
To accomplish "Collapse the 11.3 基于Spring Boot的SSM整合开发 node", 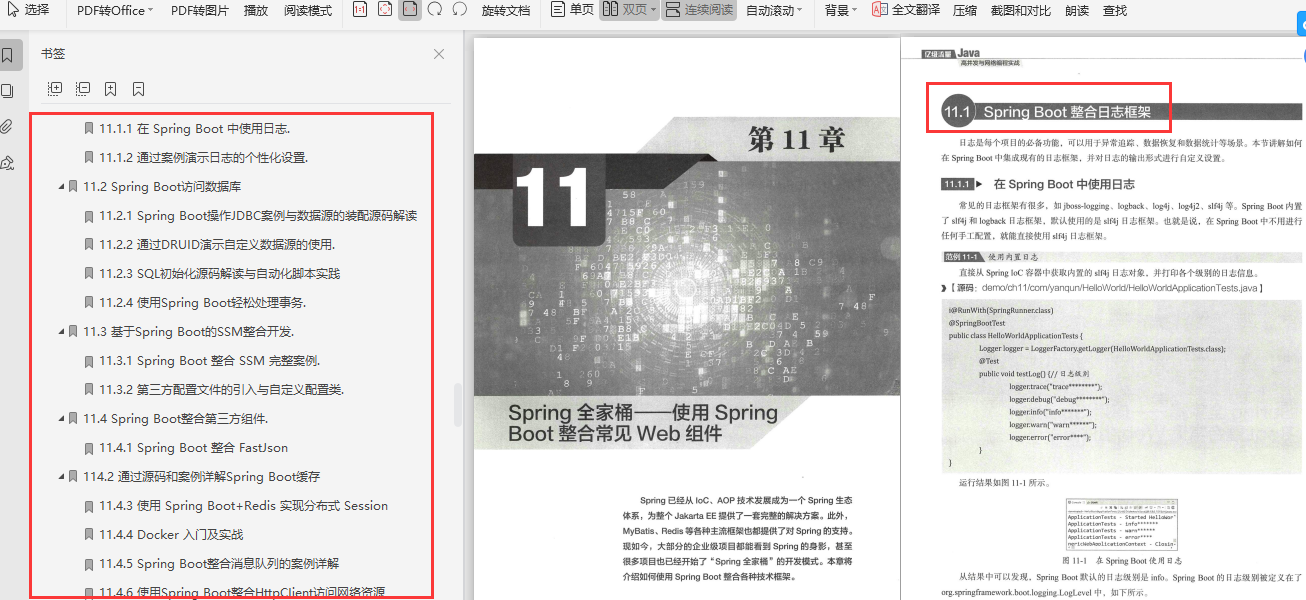I will (x=61, y=332).
